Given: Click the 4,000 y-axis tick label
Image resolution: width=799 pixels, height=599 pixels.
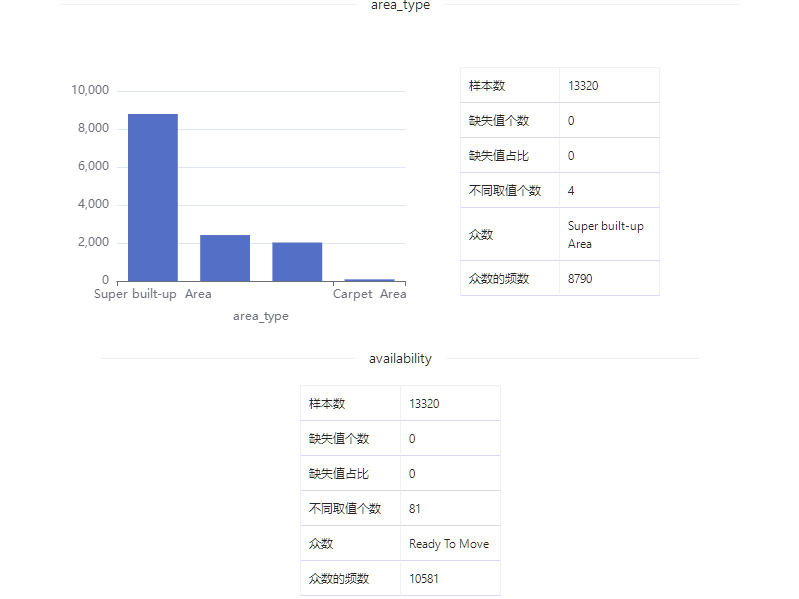Looking at the screenshot, I should 93,204.
